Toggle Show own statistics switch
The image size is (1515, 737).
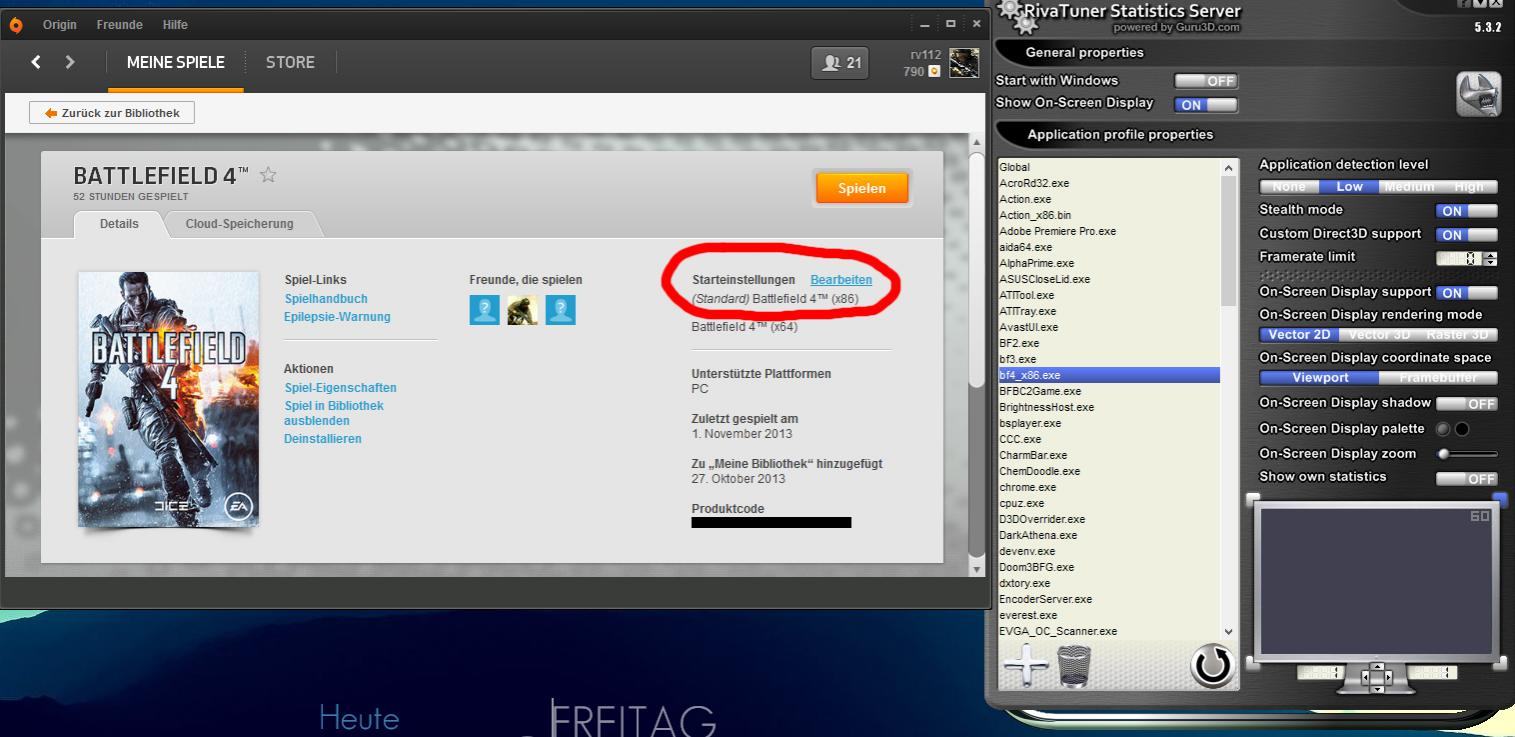click(x=1467, y=479)
